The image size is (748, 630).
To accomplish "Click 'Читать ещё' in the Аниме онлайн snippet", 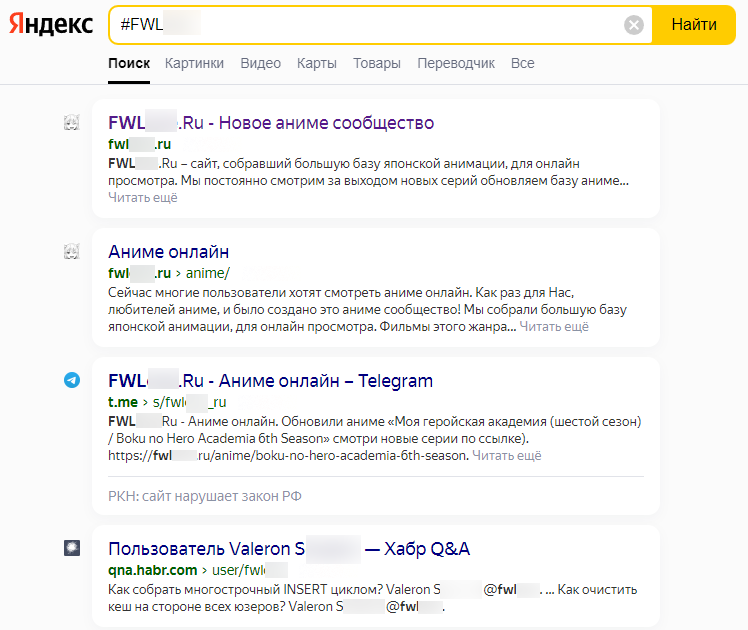I will point(554,327).
